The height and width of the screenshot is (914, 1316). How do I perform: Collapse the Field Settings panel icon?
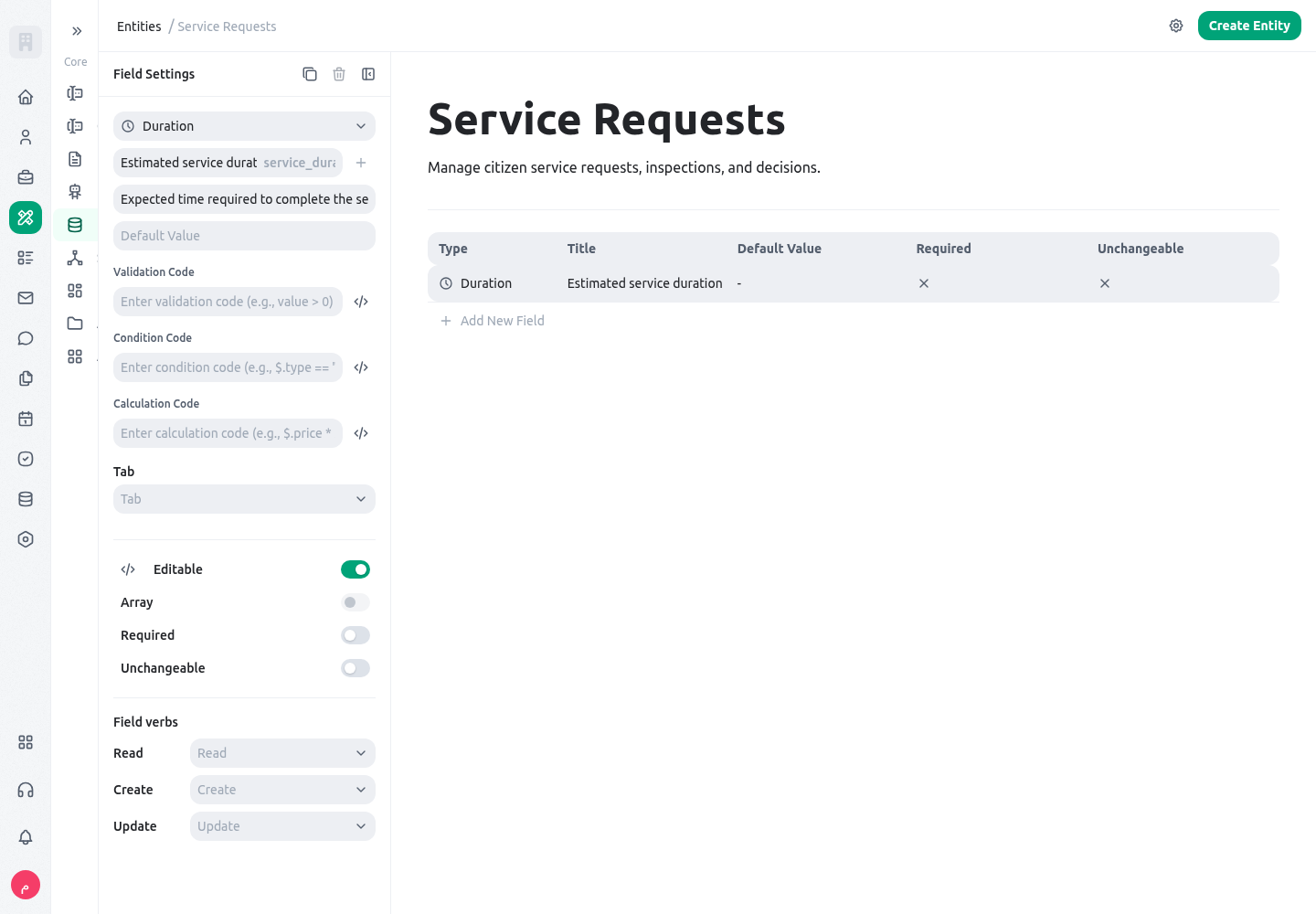pos(368,74)
